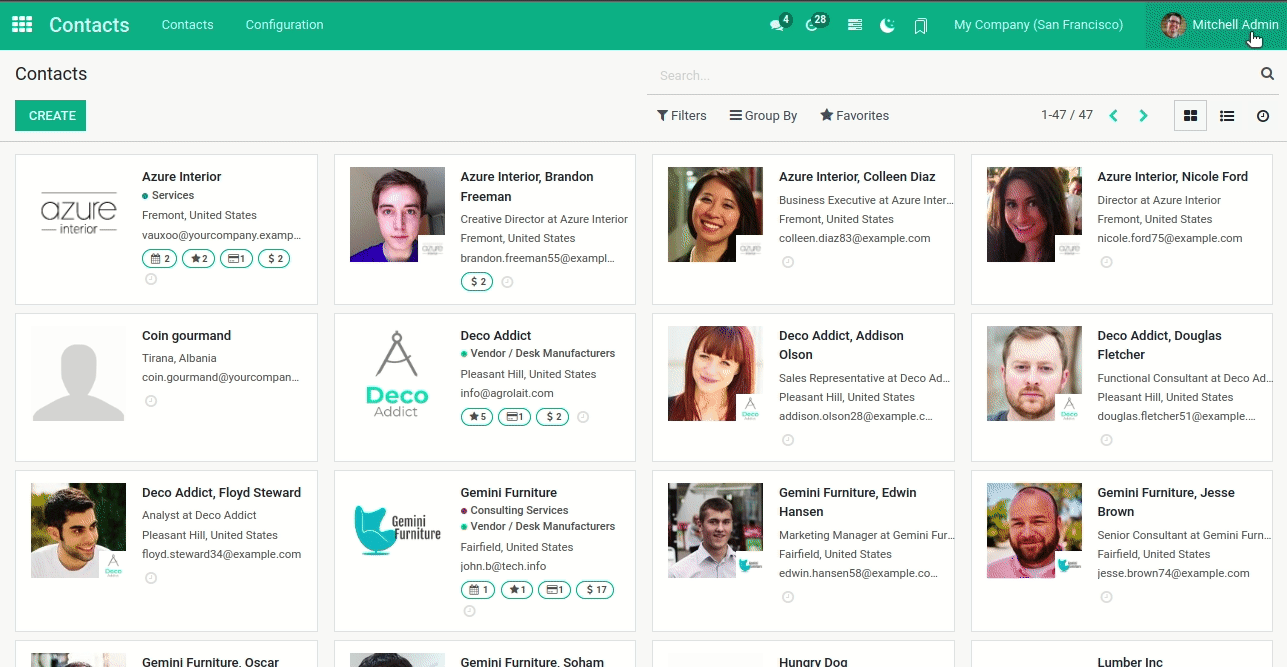Go to the next page of contacts
Screen dimensions: 1287x667
coord(1143,116)
